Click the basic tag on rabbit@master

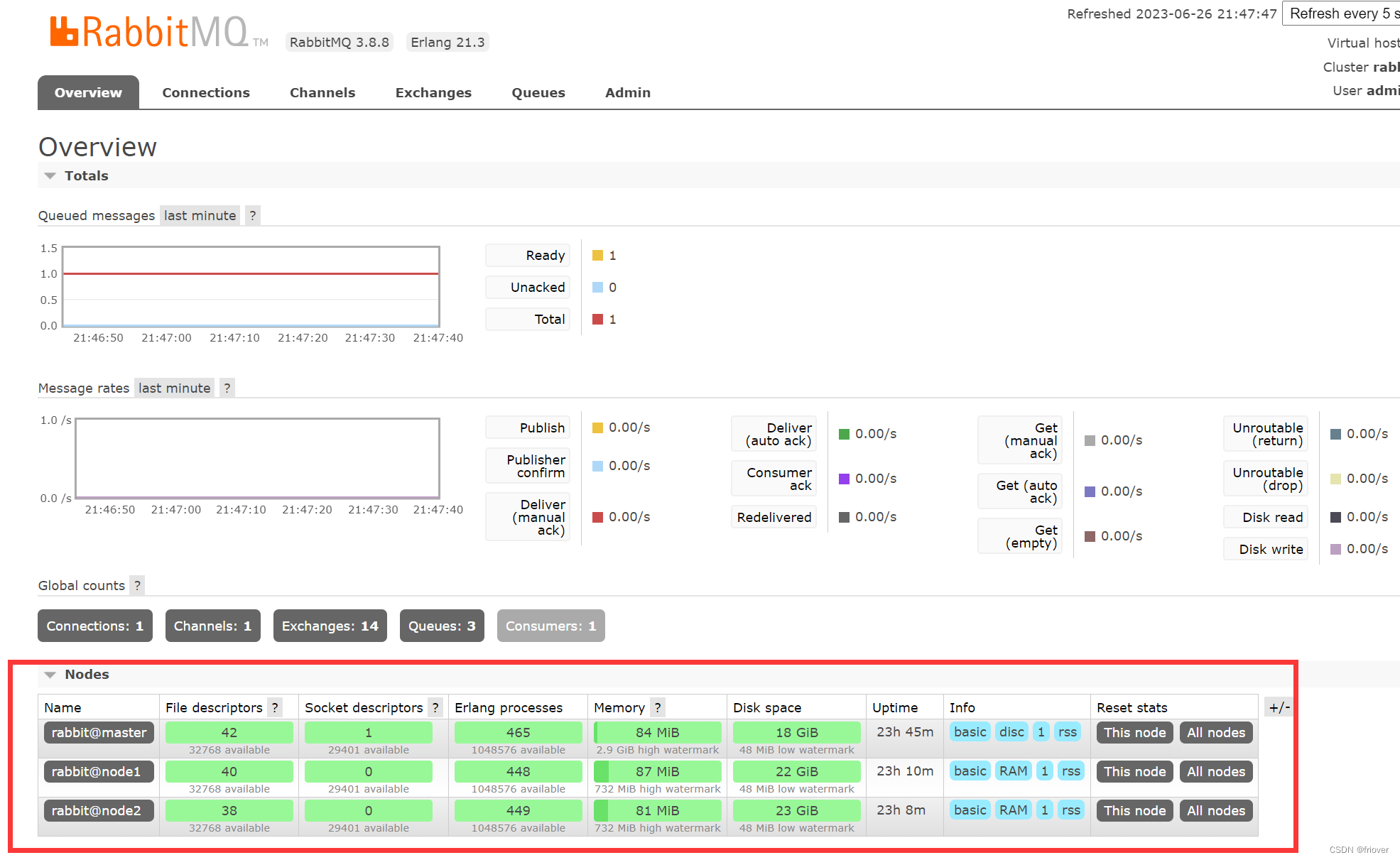[x=970, y=731]
